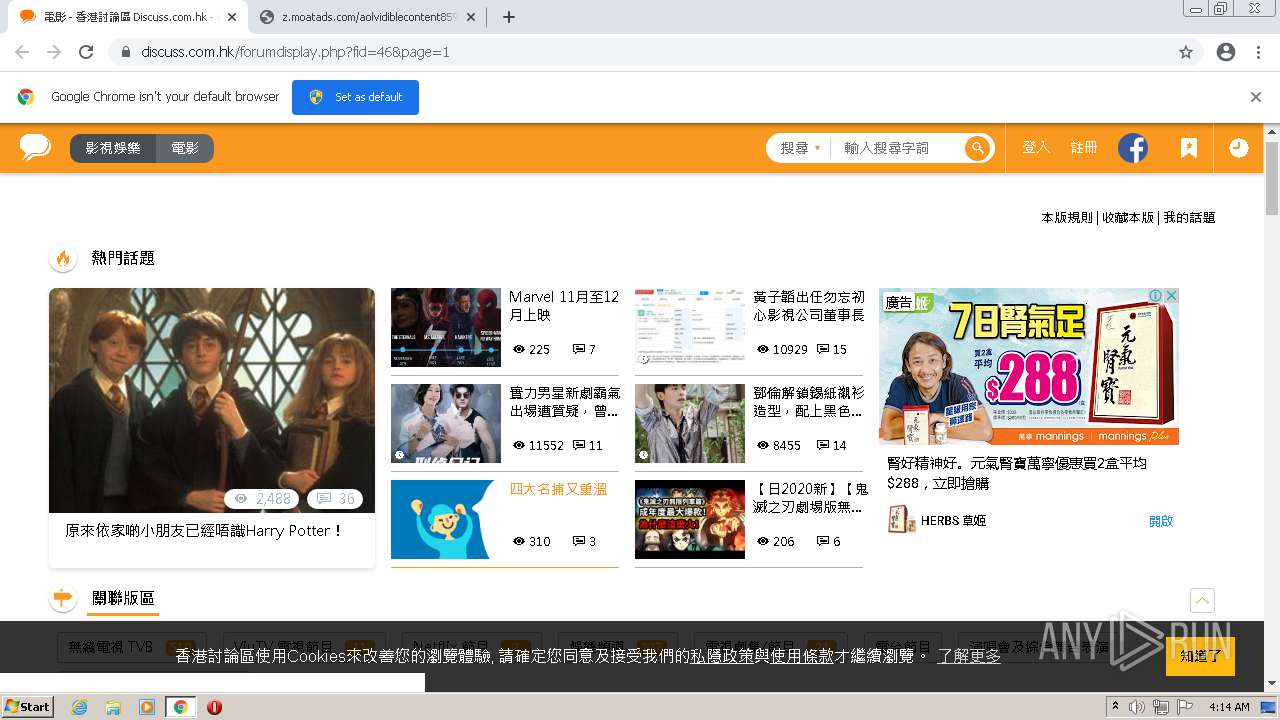Screen dimensions: 1280x720
Task: Reload the page
Action: 86,52
